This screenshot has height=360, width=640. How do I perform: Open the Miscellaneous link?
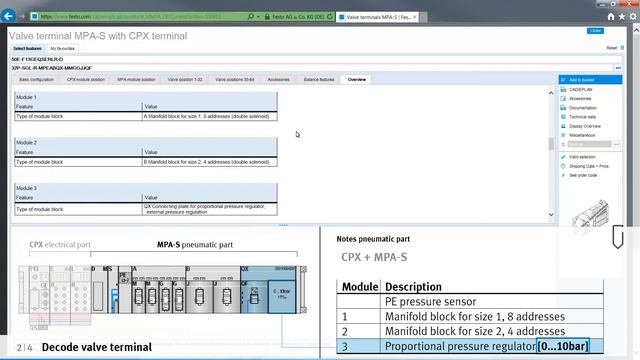[x=582, y=135]
